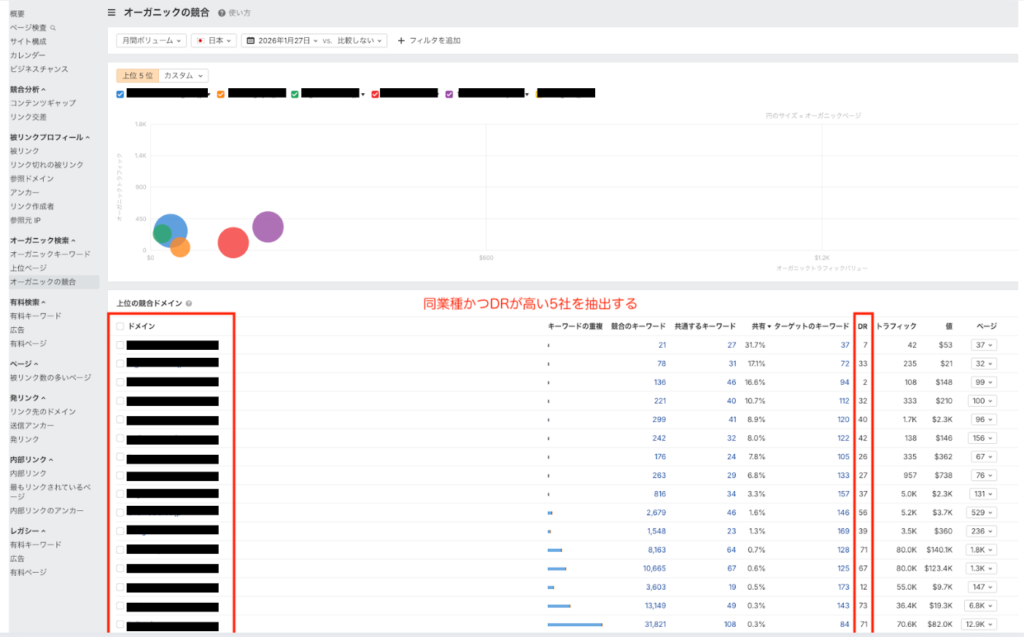Open the 月間ボリューム dropdown
Screen dimensions: 1024x637
(x=151, y=41)
